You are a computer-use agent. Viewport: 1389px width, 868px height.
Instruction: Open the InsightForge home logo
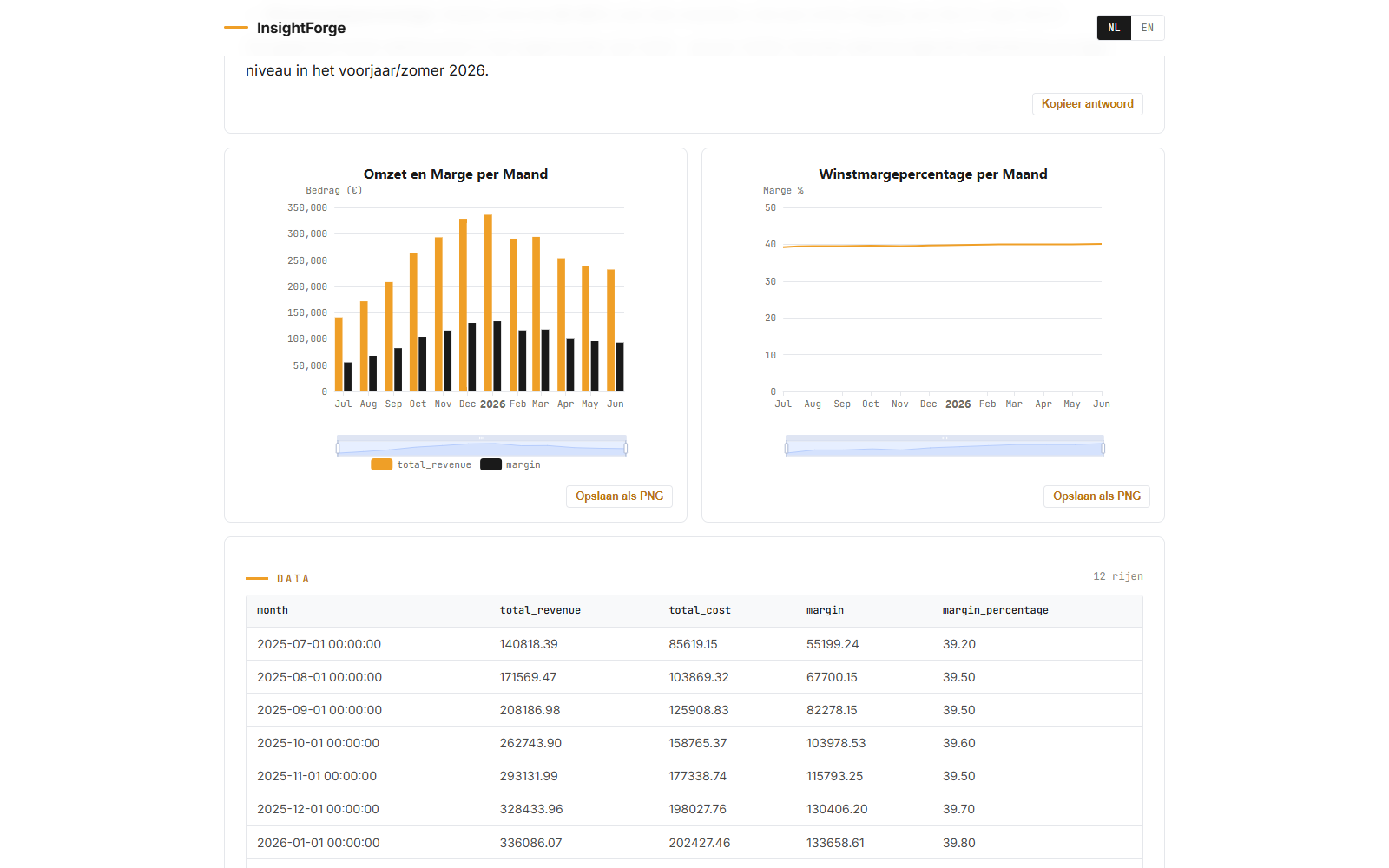(x=285, y=28)
